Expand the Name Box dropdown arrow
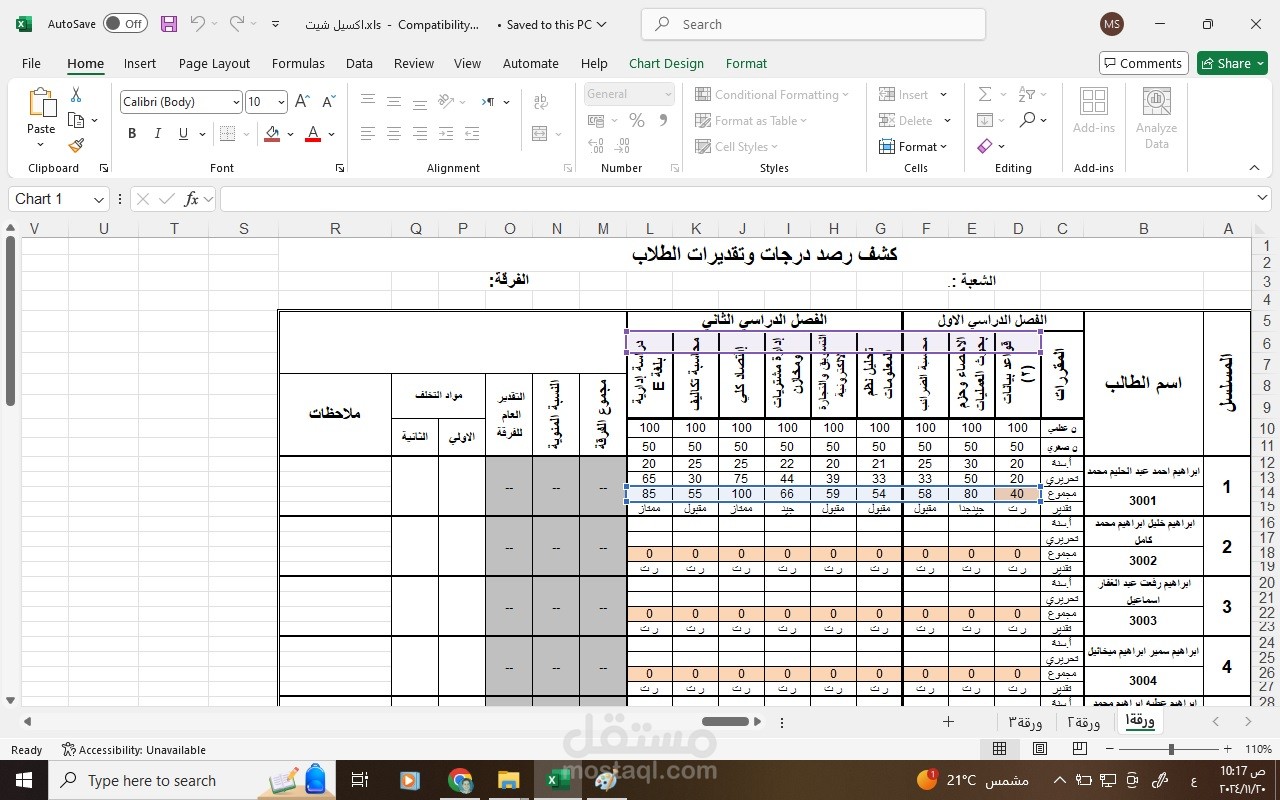Screen dimensions: 1280x800 tap(98, 199)
